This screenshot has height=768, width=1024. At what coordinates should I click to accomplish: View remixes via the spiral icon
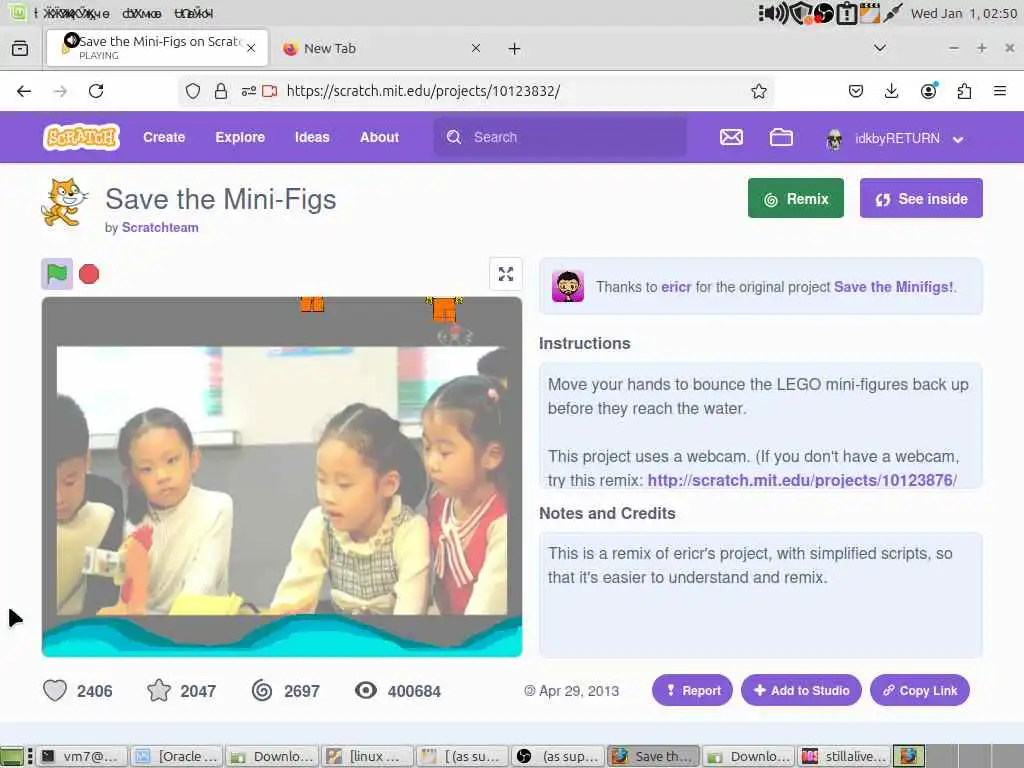click(262, 690)
